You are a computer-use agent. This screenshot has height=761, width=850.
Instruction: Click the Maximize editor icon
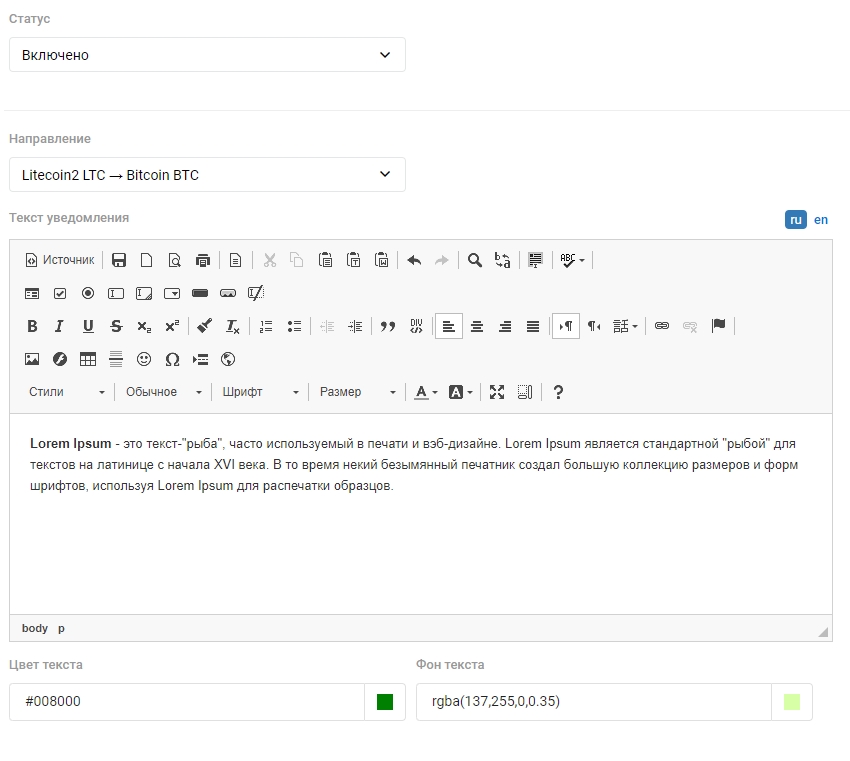tap(497, 392)
